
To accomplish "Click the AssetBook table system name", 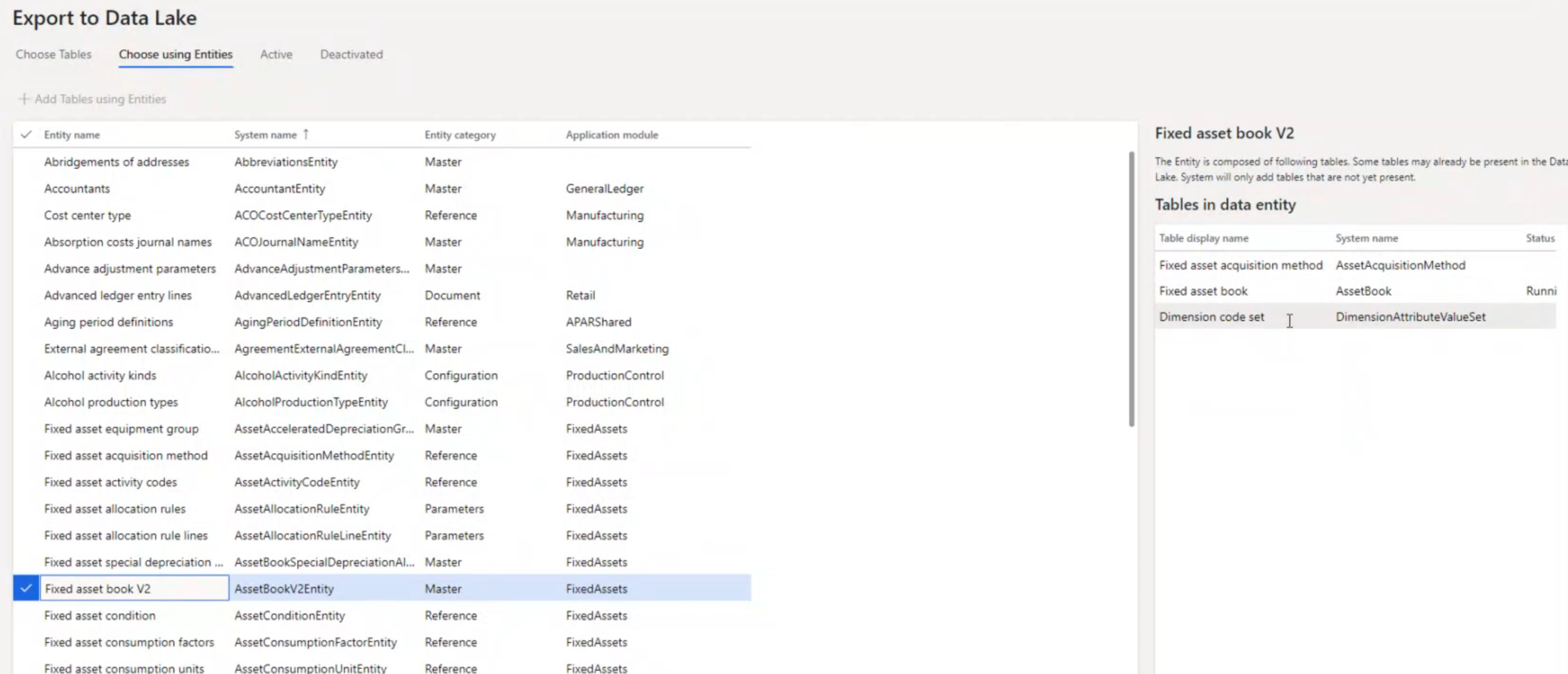I will click(1364, 291).
